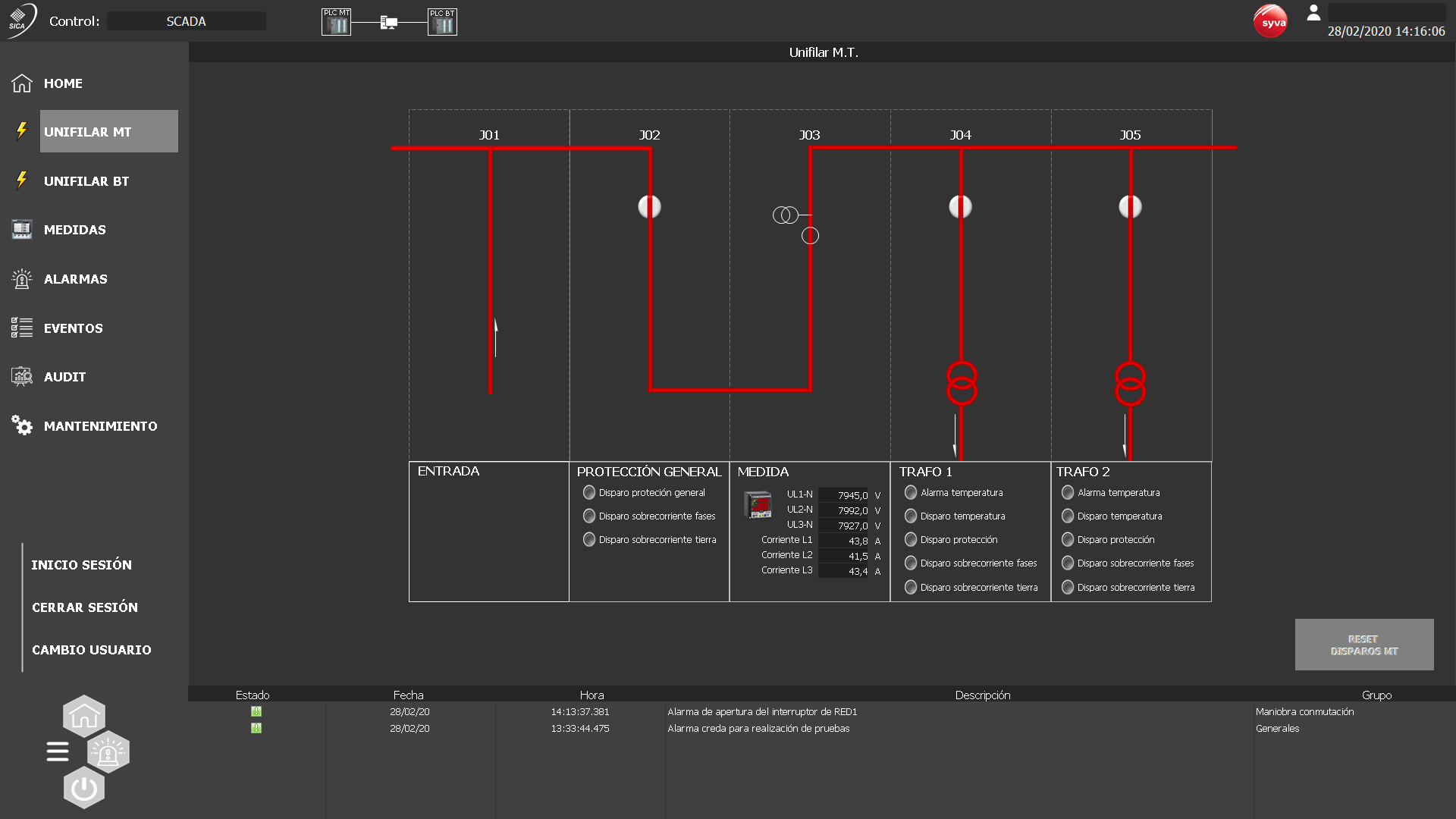Click the J02 circuit breaker symbol

point(649,206)
